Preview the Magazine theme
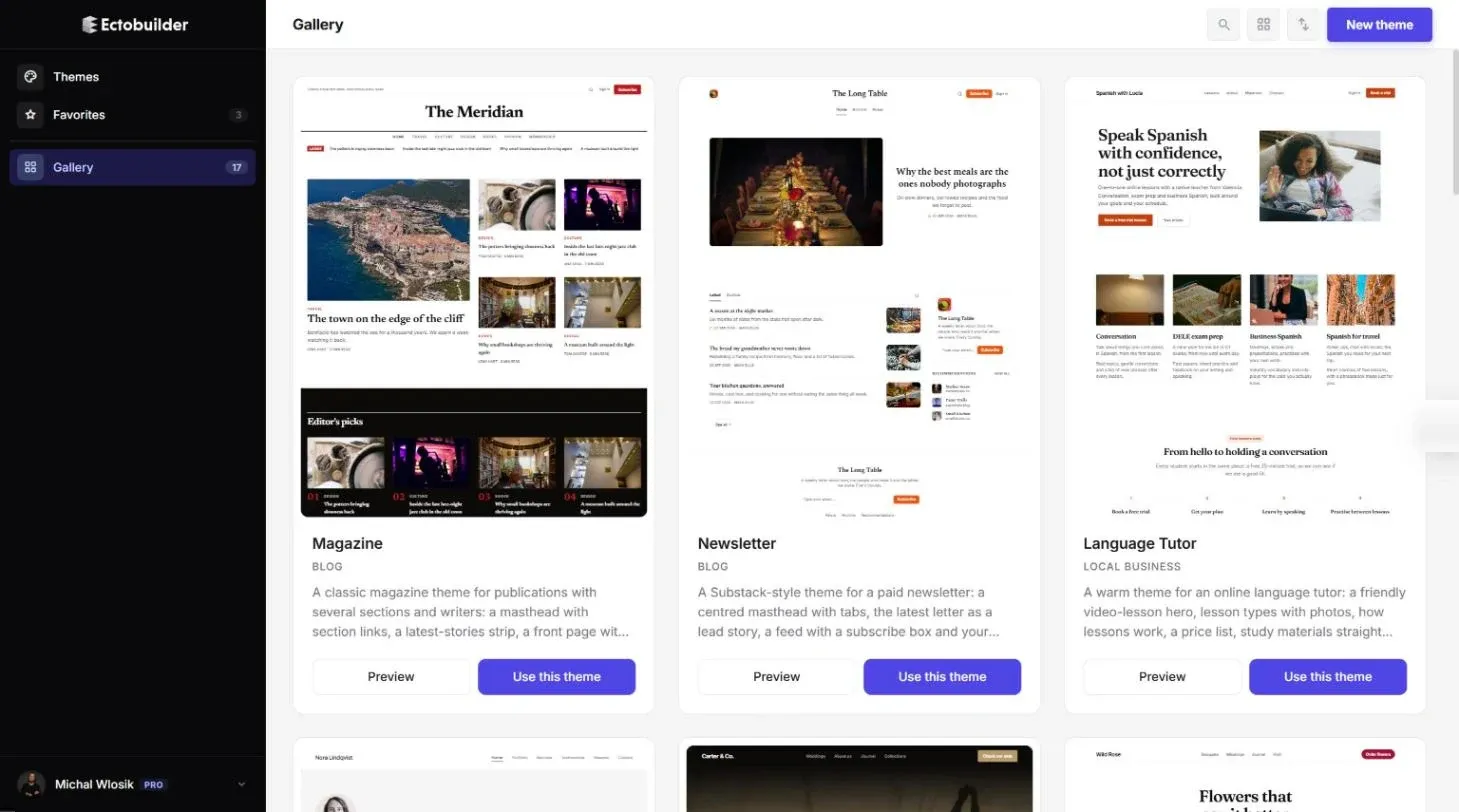Image resolution: width=1459 pixels, height=812 pixels. point(391,677)
